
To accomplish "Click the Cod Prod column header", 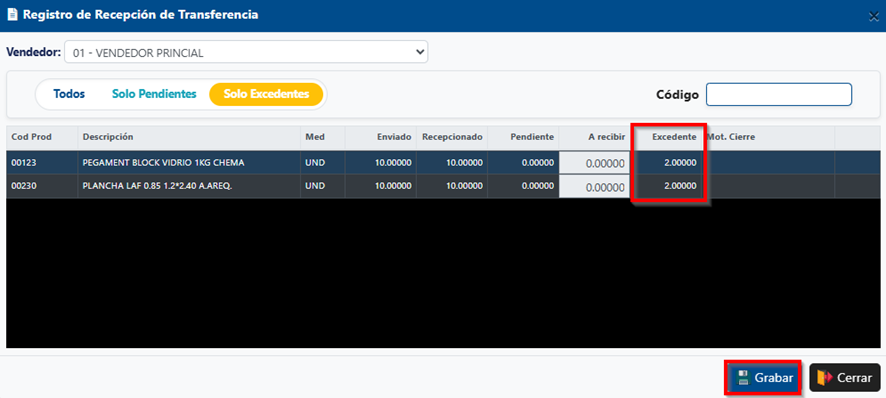I will tap(42, 137).
